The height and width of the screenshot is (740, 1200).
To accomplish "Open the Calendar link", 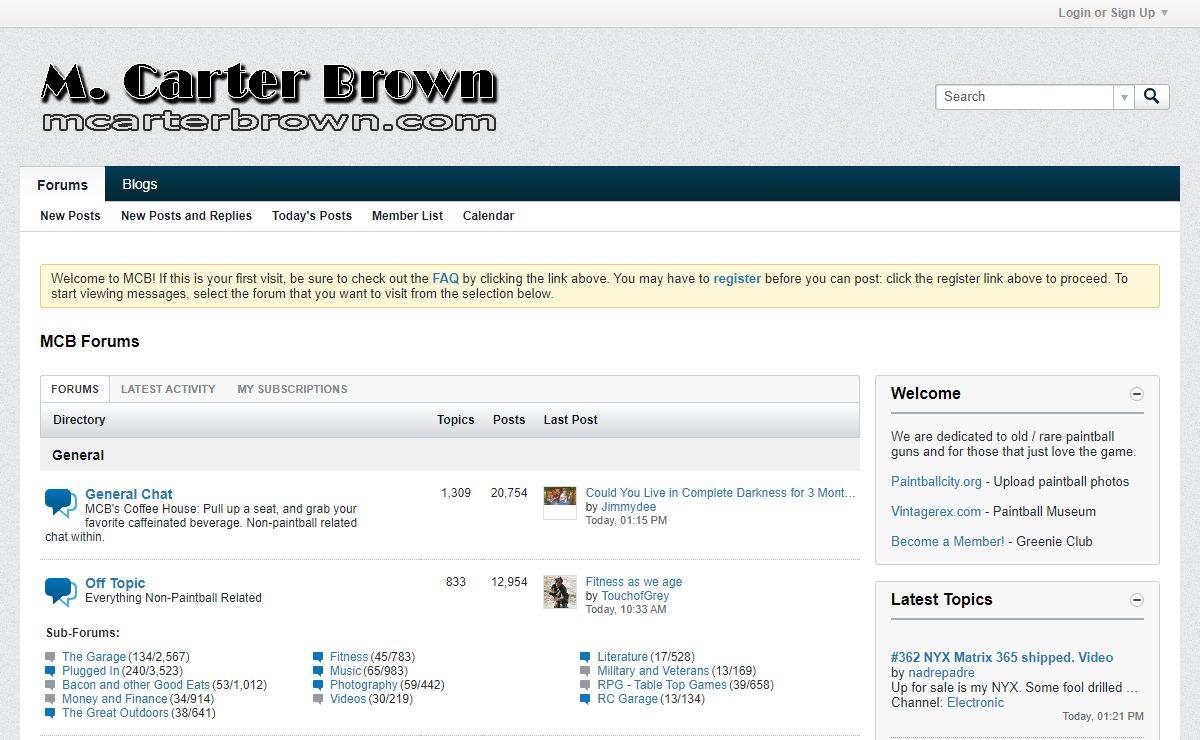I will click(x=488, y=215).
